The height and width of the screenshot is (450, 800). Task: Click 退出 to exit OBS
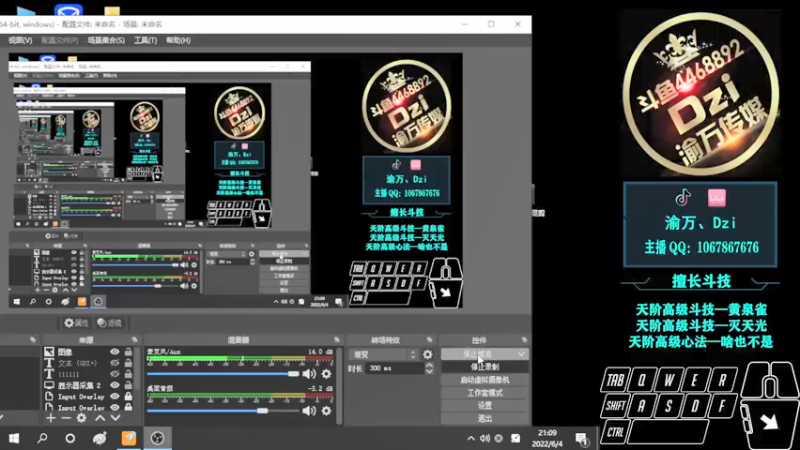tap(485, 418)
